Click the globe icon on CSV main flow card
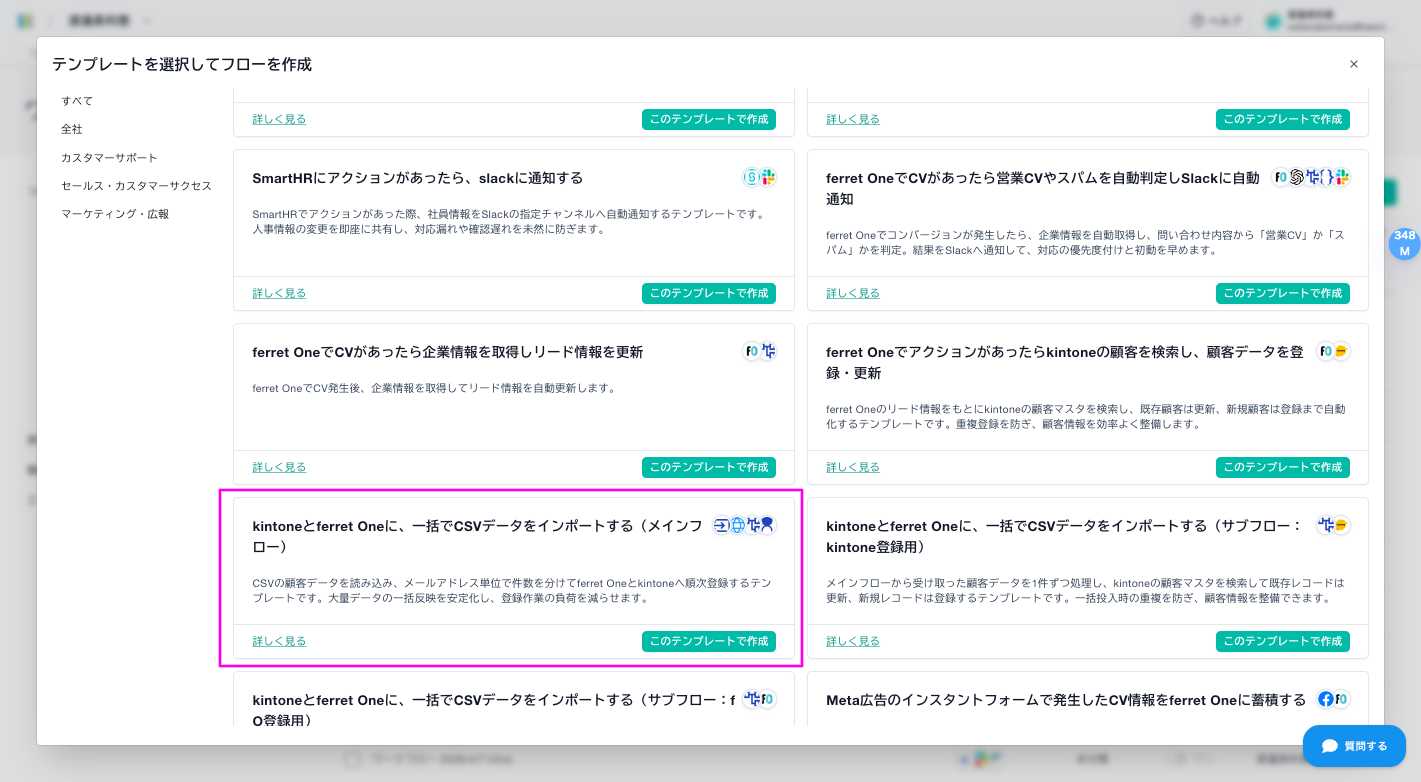1421x782 pixels. 737,525
